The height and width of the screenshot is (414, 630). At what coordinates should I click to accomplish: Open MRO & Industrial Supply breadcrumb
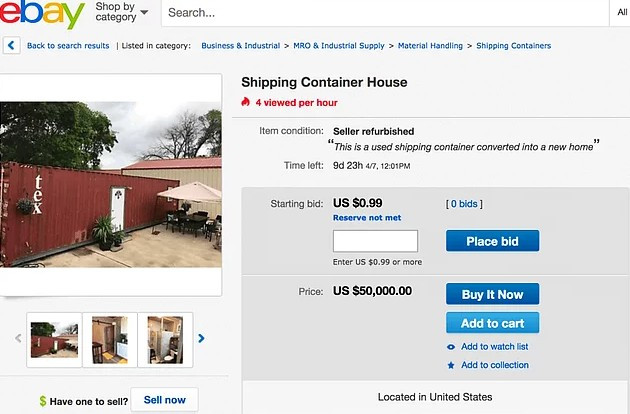(x=340, y=45)
